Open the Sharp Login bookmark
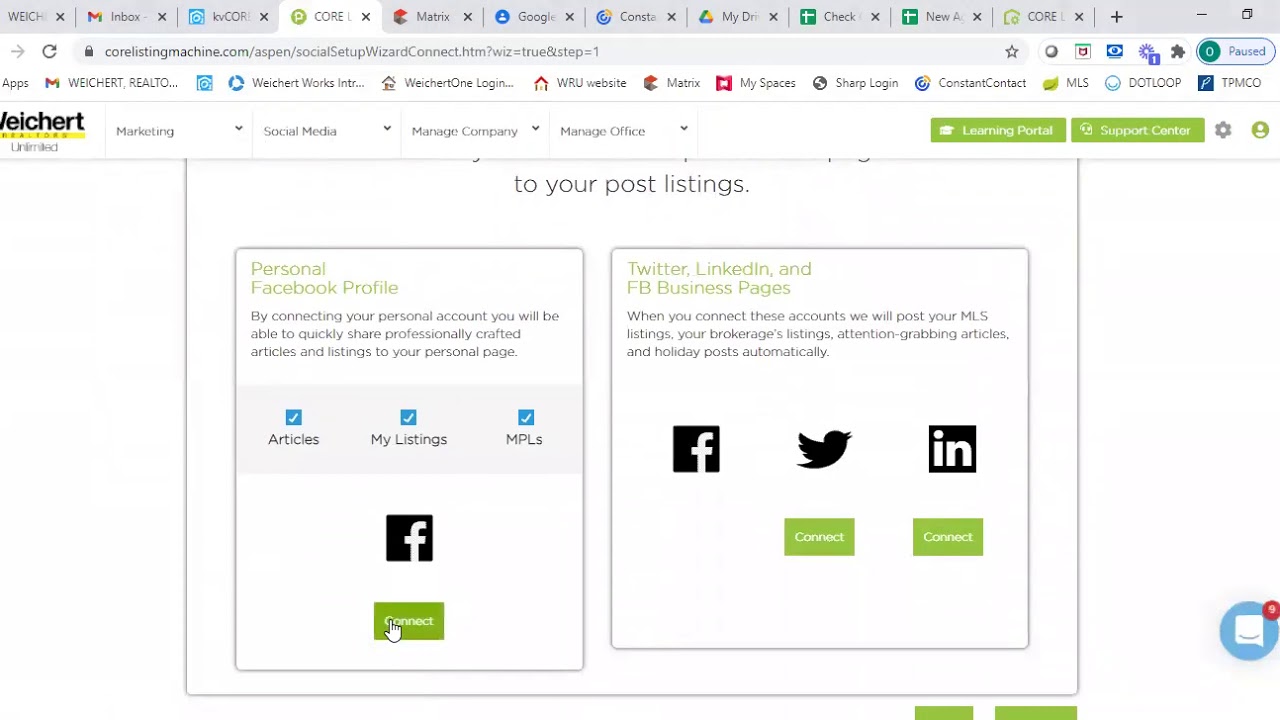1280x720 pixels. 855,83
